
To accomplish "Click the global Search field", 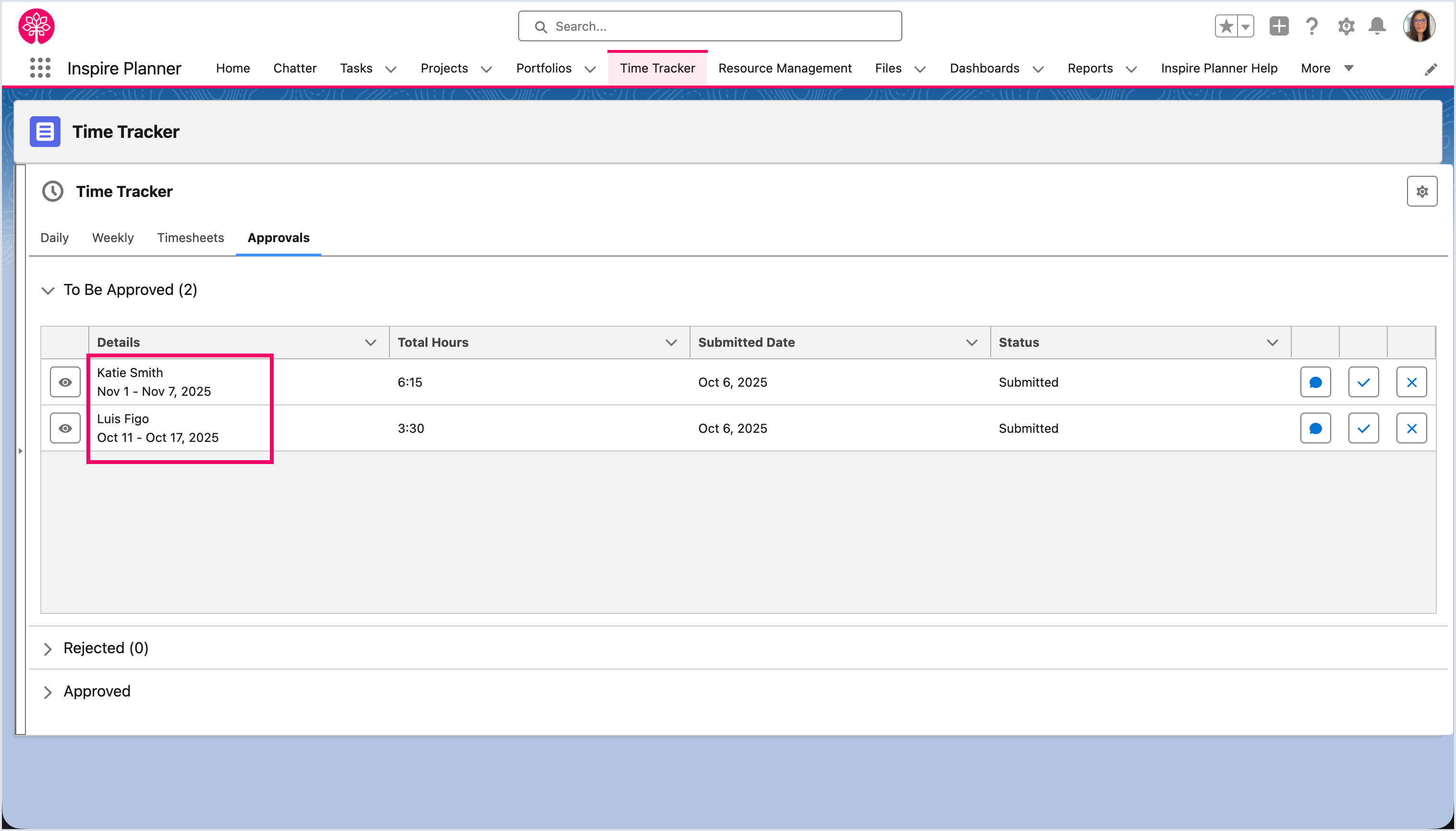I will click(x=709, y=26).
